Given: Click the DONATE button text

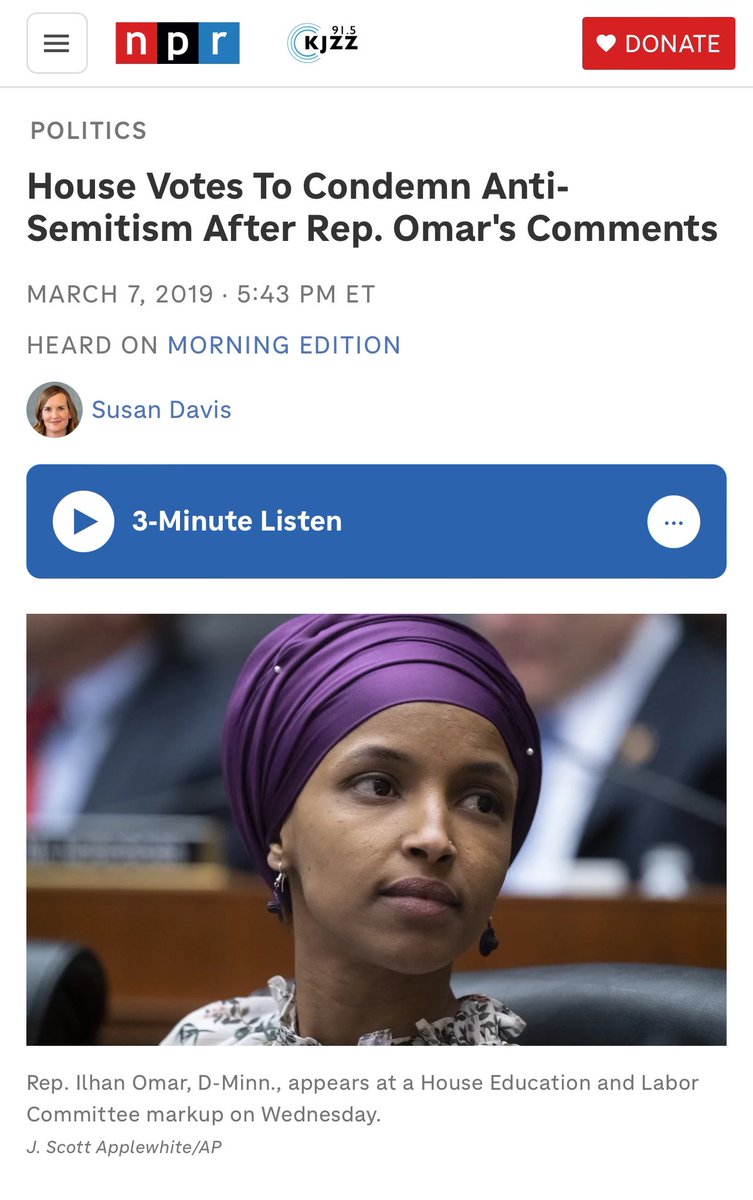Looking at the screenshot, I should click(x=672, y=44).
